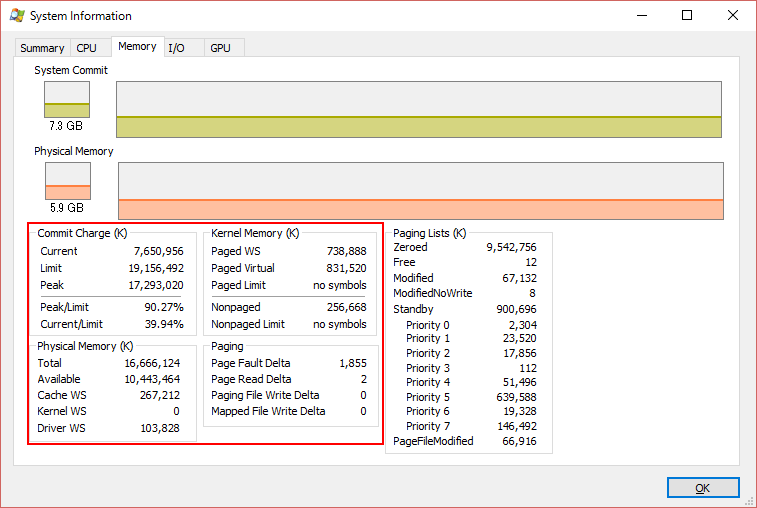Click PageFileModified value 66,916
The image size is (757, 508).
tap(519, 441)
